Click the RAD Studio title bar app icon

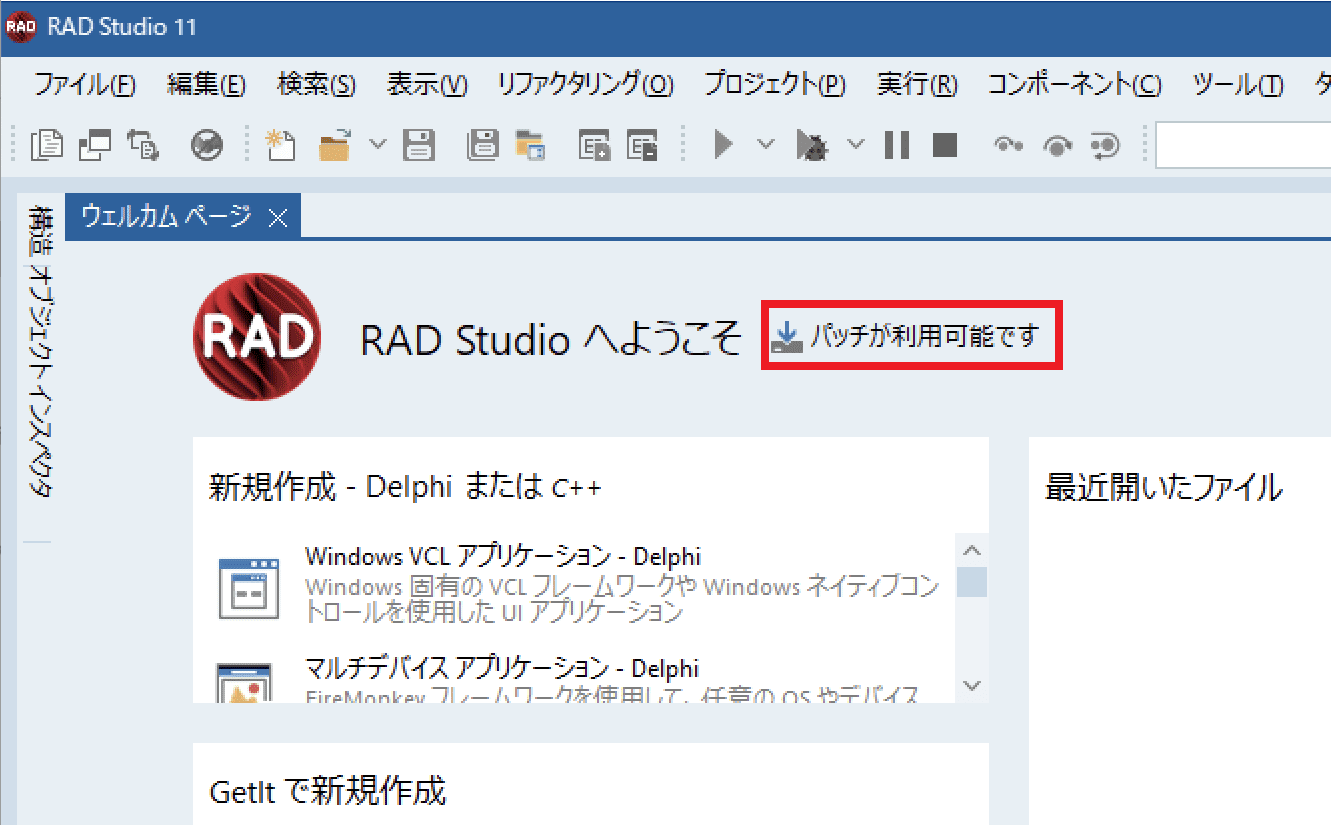coord(21,27)
